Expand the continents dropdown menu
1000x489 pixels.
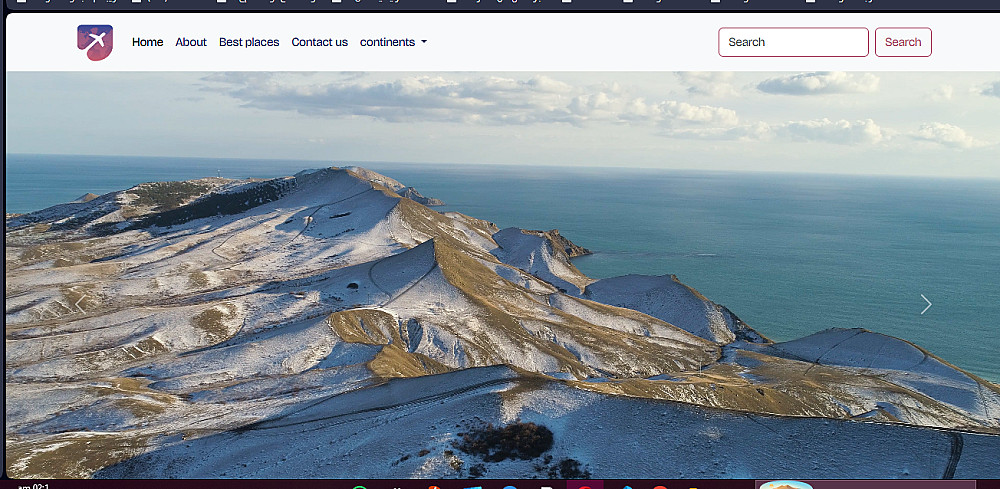coord(393,42)
